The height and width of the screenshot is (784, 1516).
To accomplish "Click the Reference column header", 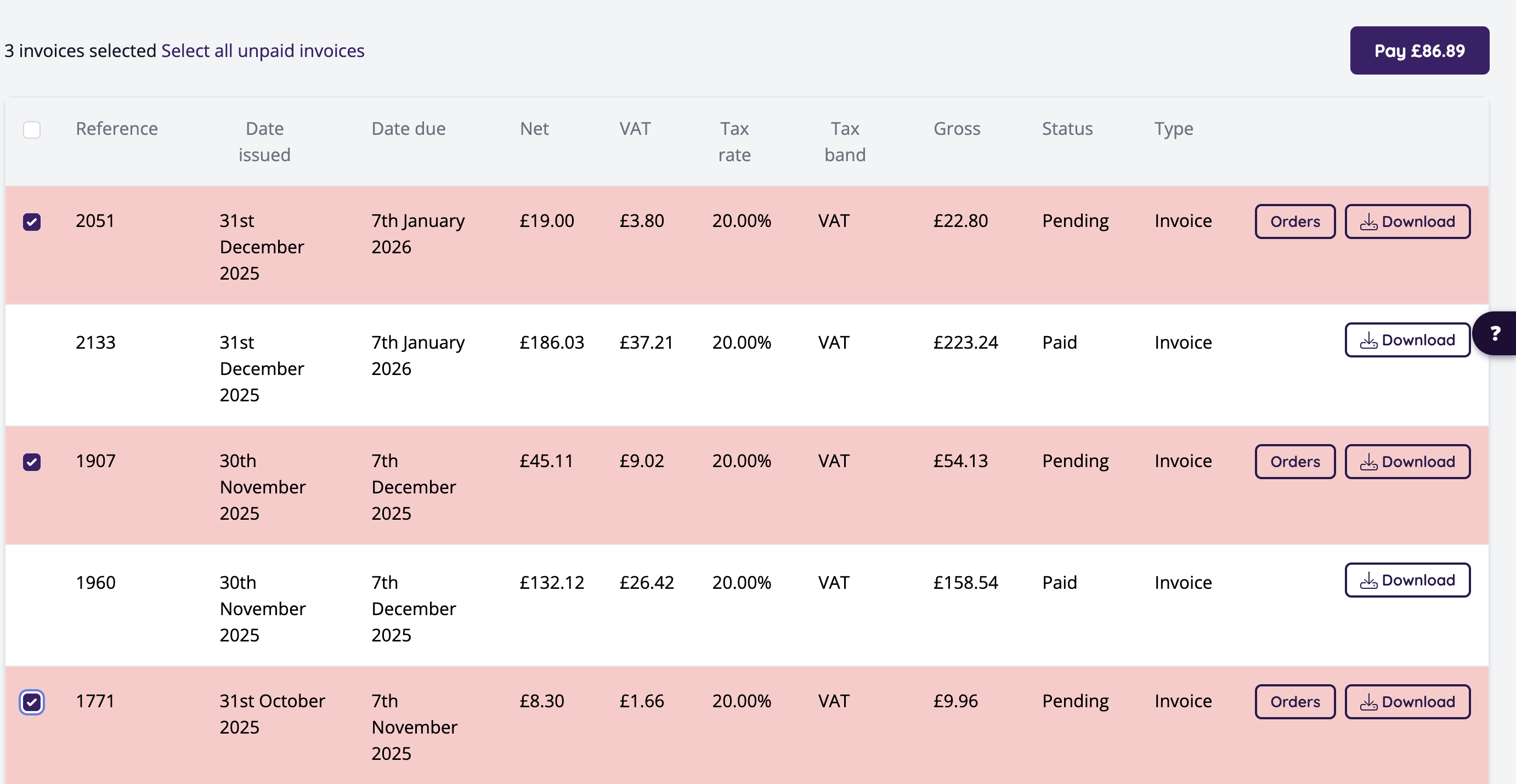I will [x=116, y=129].
